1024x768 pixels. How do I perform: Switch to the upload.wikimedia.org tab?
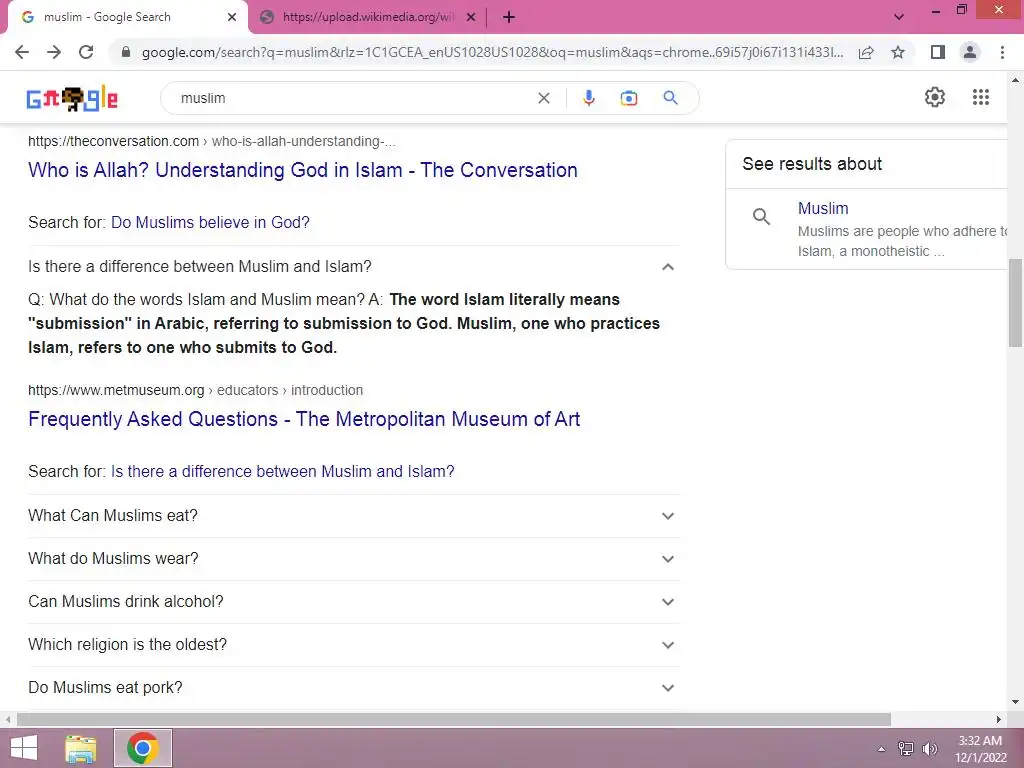point(367,18)
